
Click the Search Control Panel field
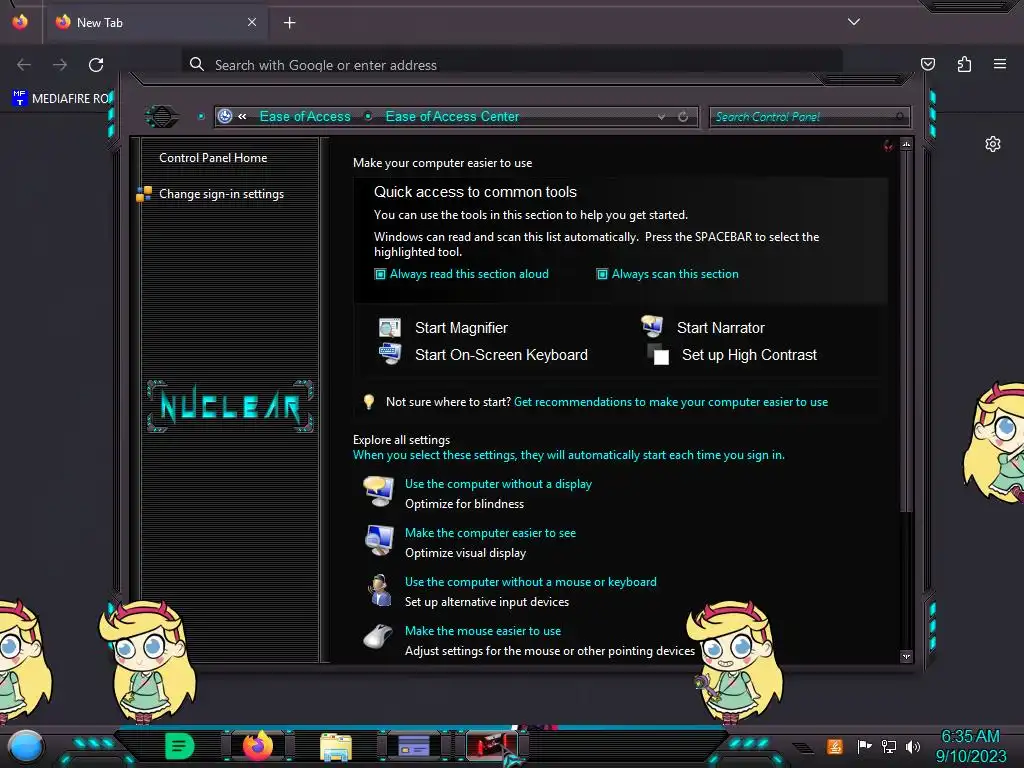(809, 117)
